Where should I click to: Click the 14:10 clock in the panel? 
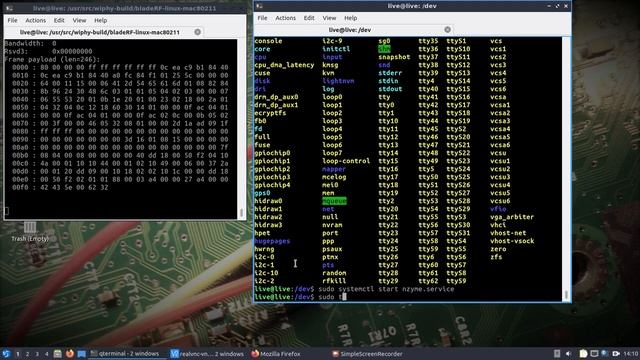[x=631, y=353]
